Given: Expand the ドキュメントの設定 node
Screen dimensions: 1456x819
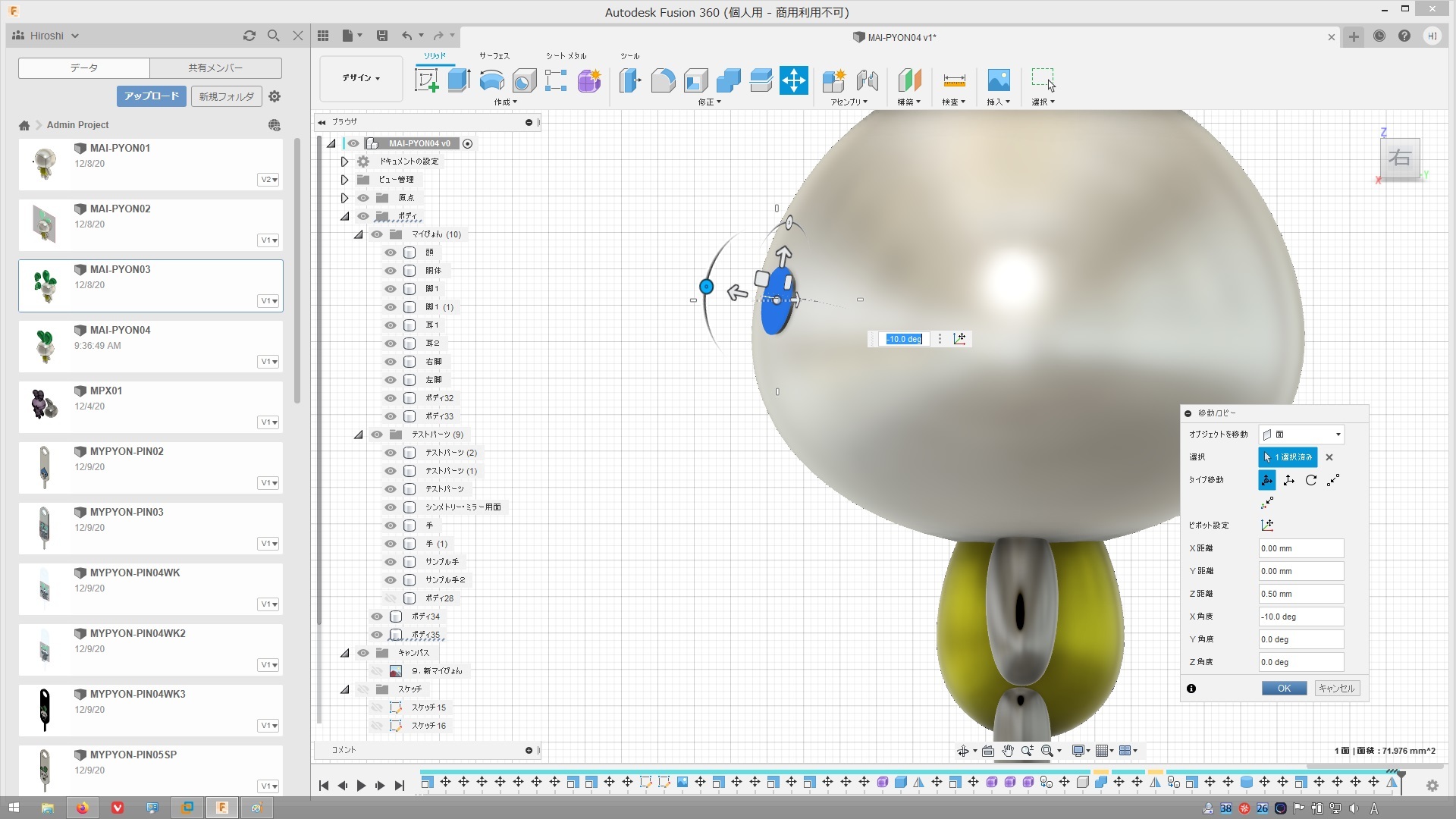Looking at the screenshot, I should [344, 162].
